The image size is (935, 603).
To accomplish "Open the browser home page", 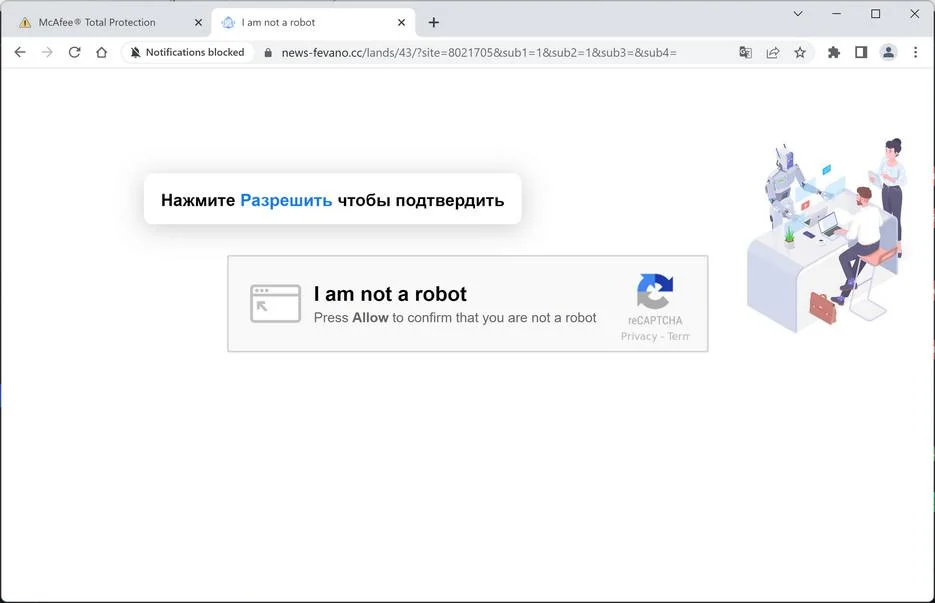I will click(x=102, y=52).
